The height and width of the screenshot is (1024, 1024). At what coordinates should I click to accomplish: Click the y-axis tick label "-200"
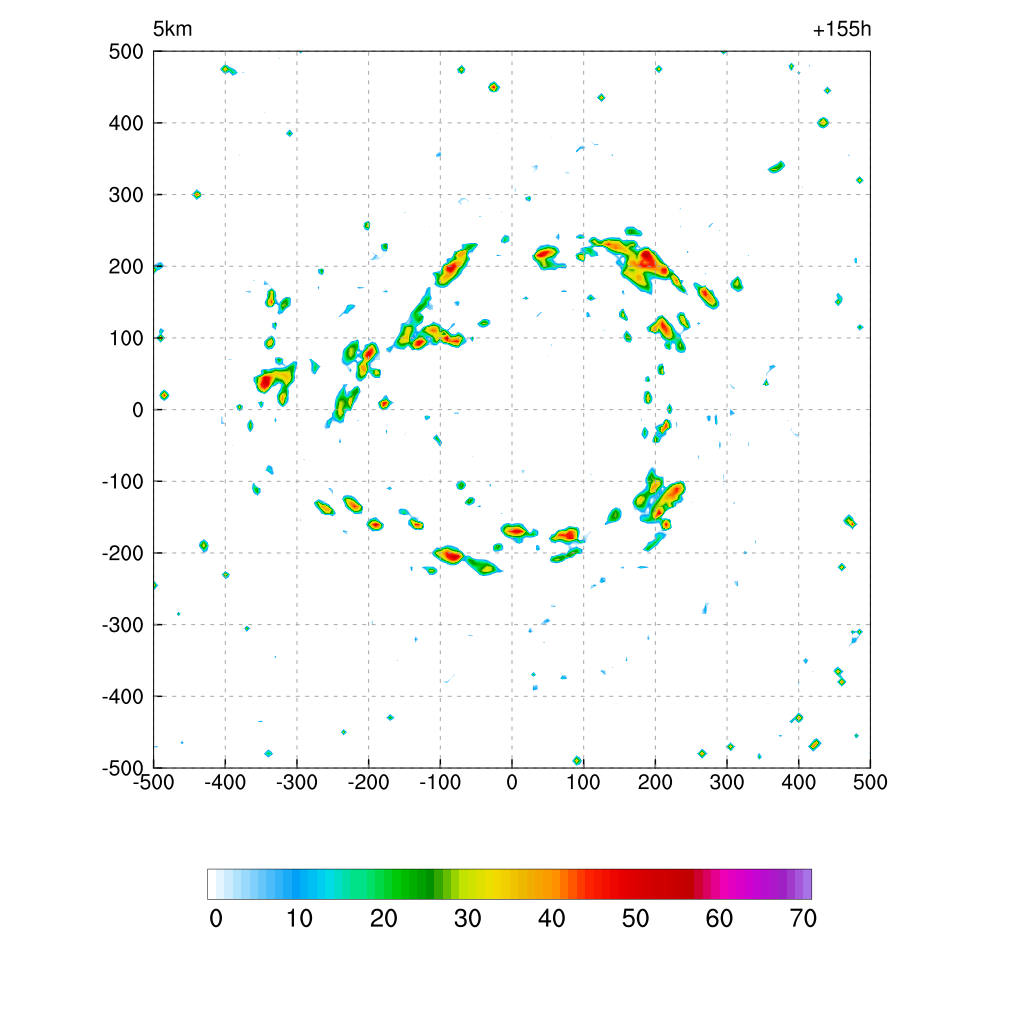click(x=123, y=553)
